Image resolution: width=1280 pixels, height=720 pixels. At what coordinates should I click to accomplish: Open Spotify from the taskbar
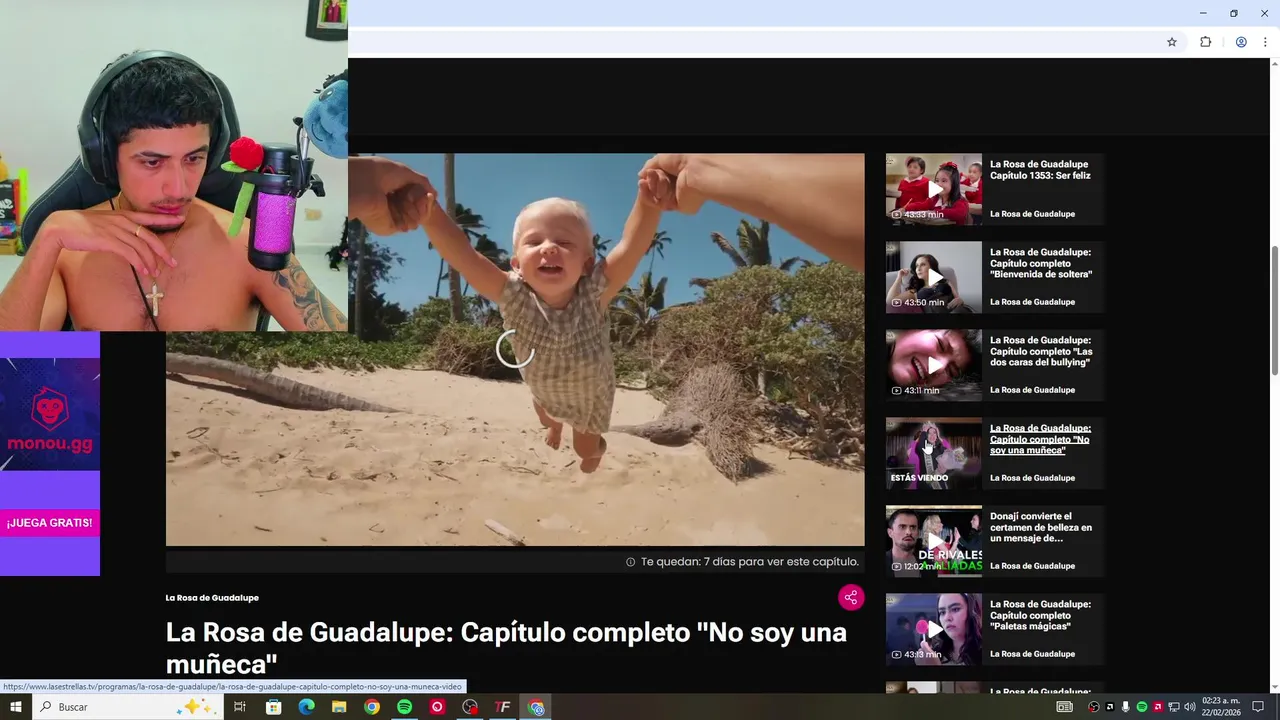[404, 707]
